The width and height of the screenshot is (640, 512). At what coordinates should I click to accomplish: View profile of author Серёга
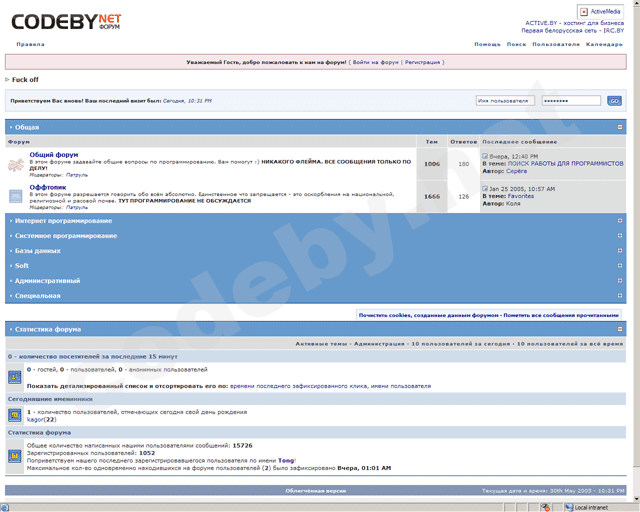[516, 171]
